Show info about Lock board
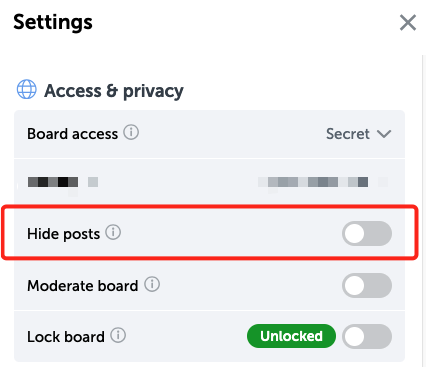 point(118,335)
